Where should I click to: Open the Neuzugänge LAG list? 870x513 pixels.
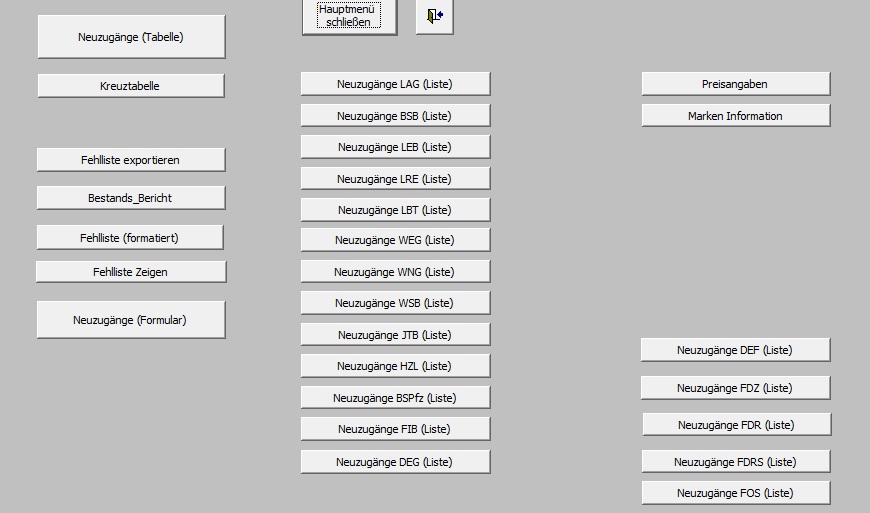[x=395, y=84]
